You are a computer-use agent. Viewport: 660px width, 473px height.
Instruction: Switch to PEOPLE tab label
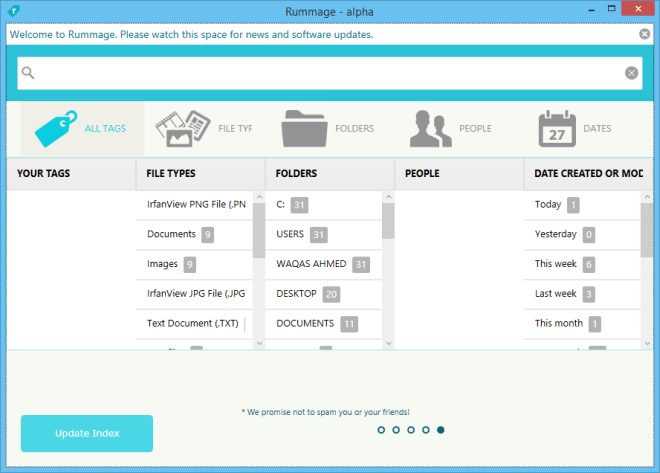(475, 128)
